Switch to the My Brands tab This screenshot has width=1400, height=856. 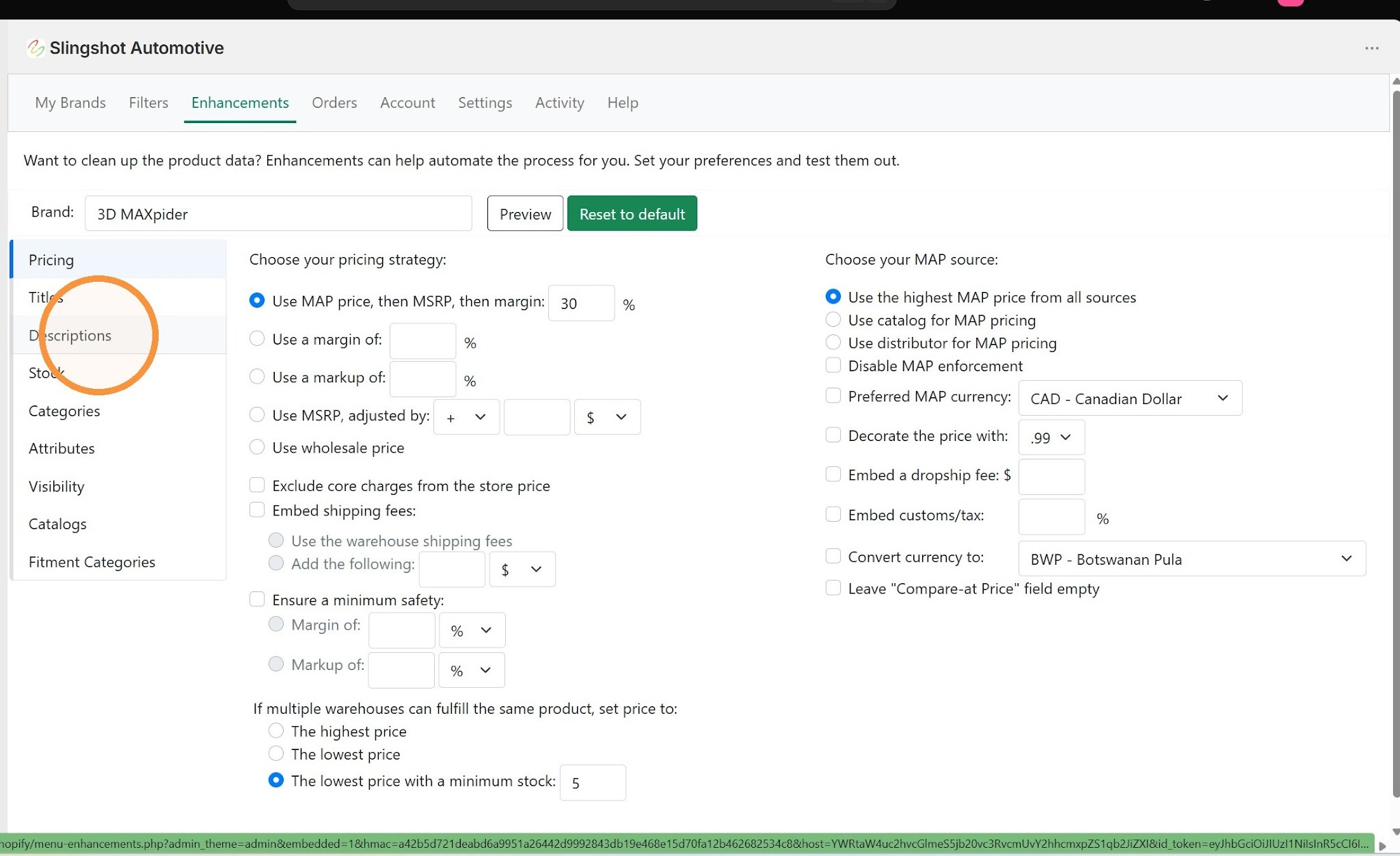click(x=70, y=103)
